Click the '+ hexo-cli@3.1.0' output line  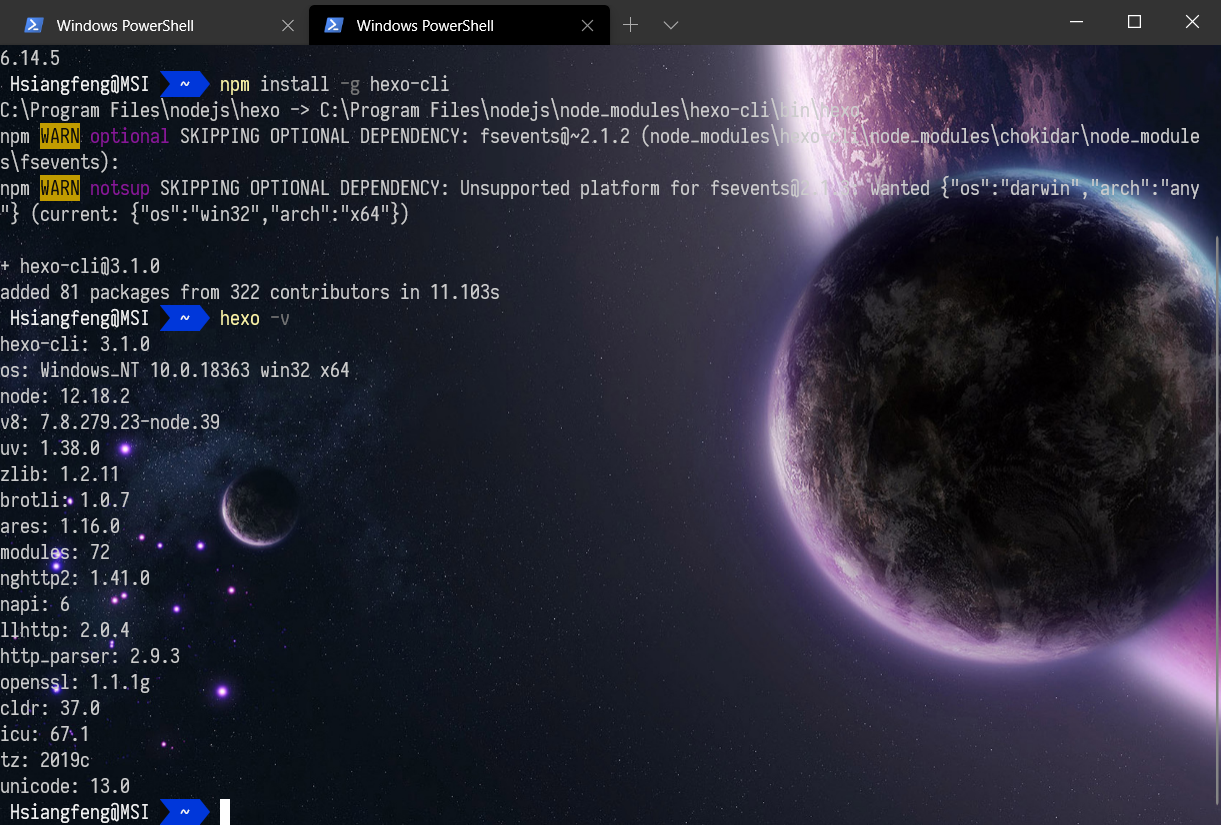click(80, 266)
